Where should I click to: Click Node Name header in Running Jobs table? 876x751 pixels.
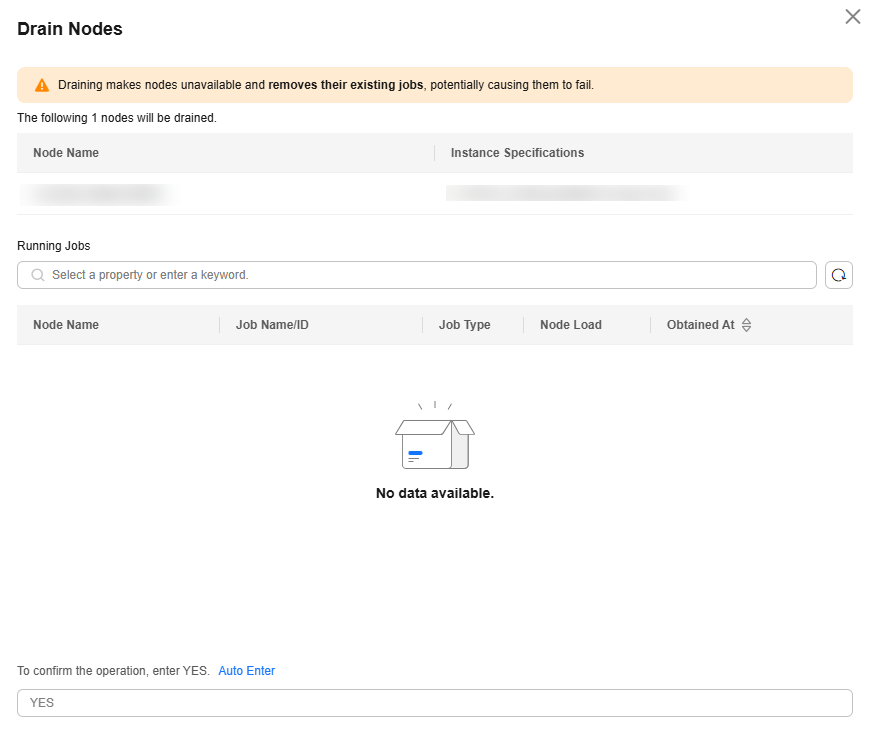[x=66, y=325]
